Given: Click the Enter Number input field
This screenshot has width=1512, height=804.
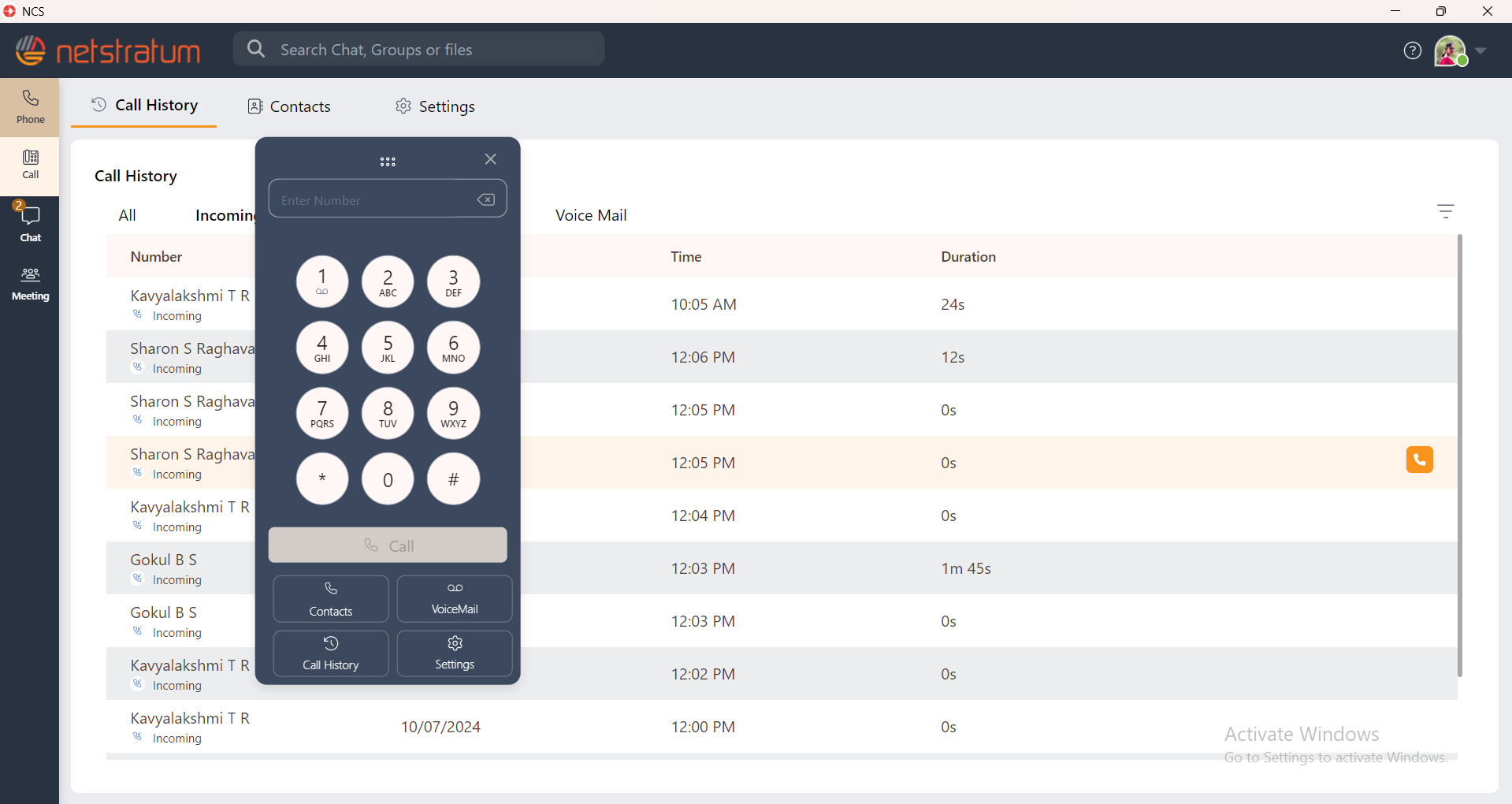Looking at the screenshot, I should (x=388, y=199).
